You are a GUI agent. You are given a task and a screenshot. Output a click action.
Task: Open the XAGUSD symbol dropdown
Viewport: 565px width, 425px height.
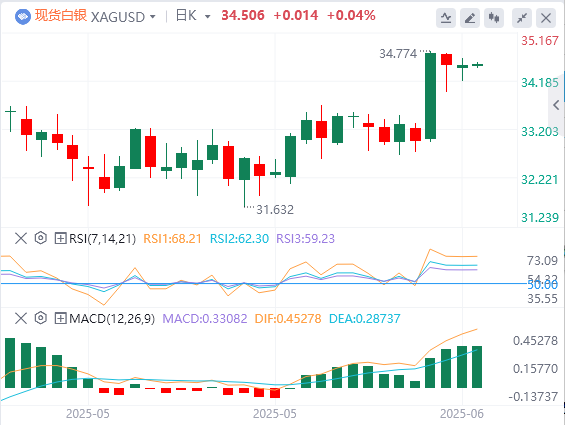pyautogui.click(x=123, y=17)
